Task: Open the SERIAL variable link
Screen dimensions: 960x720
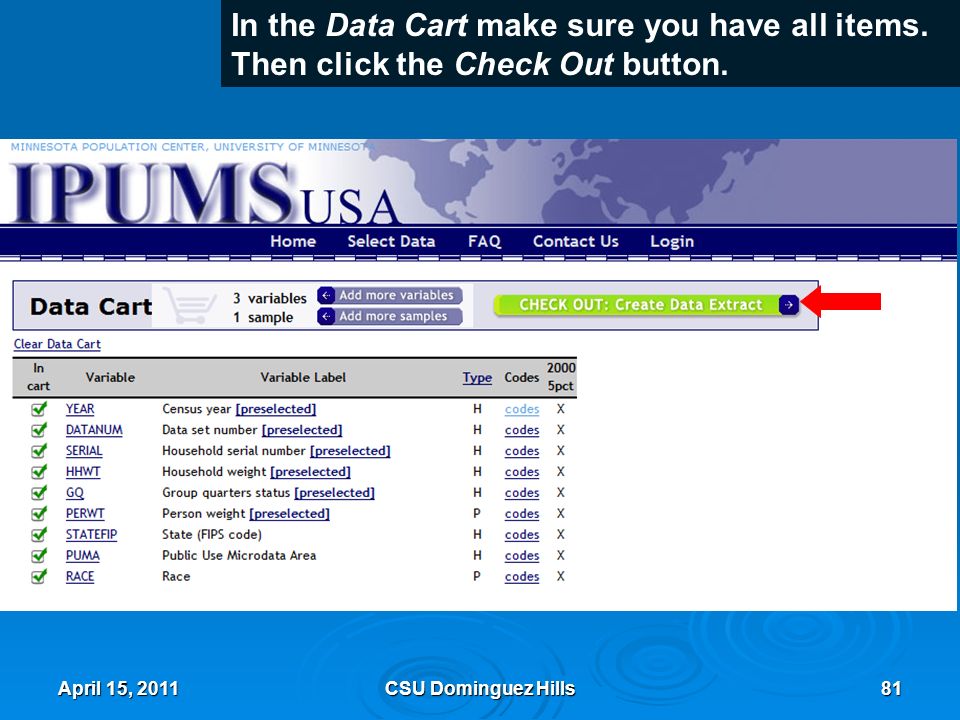Action: [84, 451]
